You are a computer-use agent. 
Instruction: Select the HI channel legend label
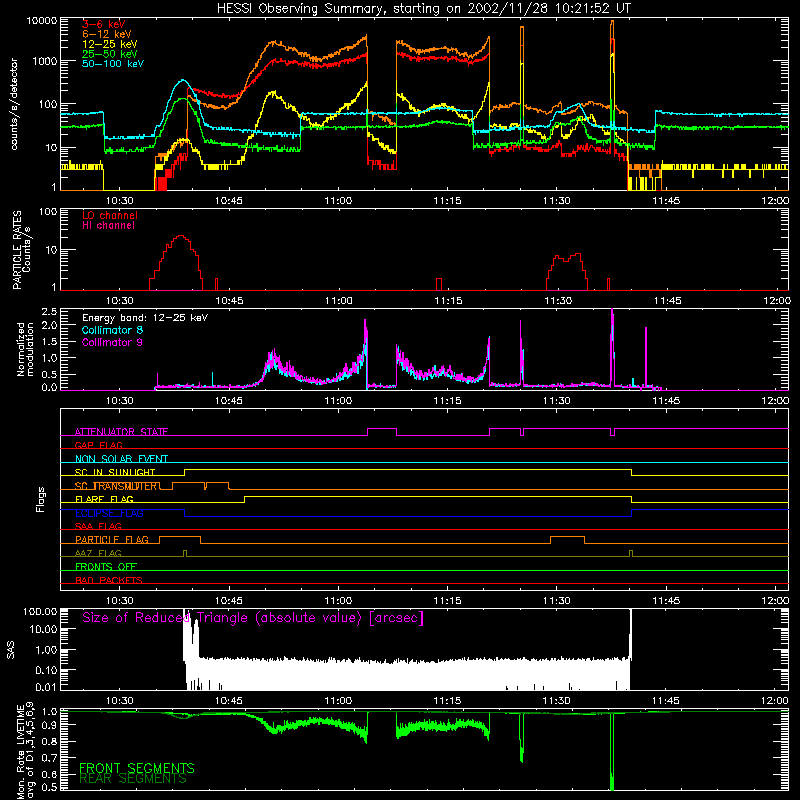point(108,225)
